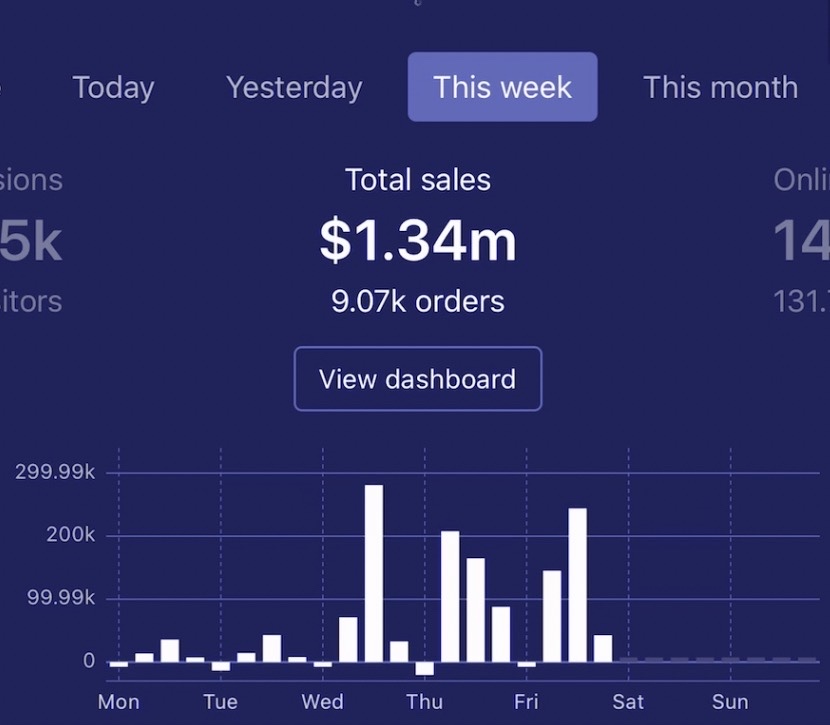Click the 9.07k orders count
830x725 pixels.
[417, 301]
